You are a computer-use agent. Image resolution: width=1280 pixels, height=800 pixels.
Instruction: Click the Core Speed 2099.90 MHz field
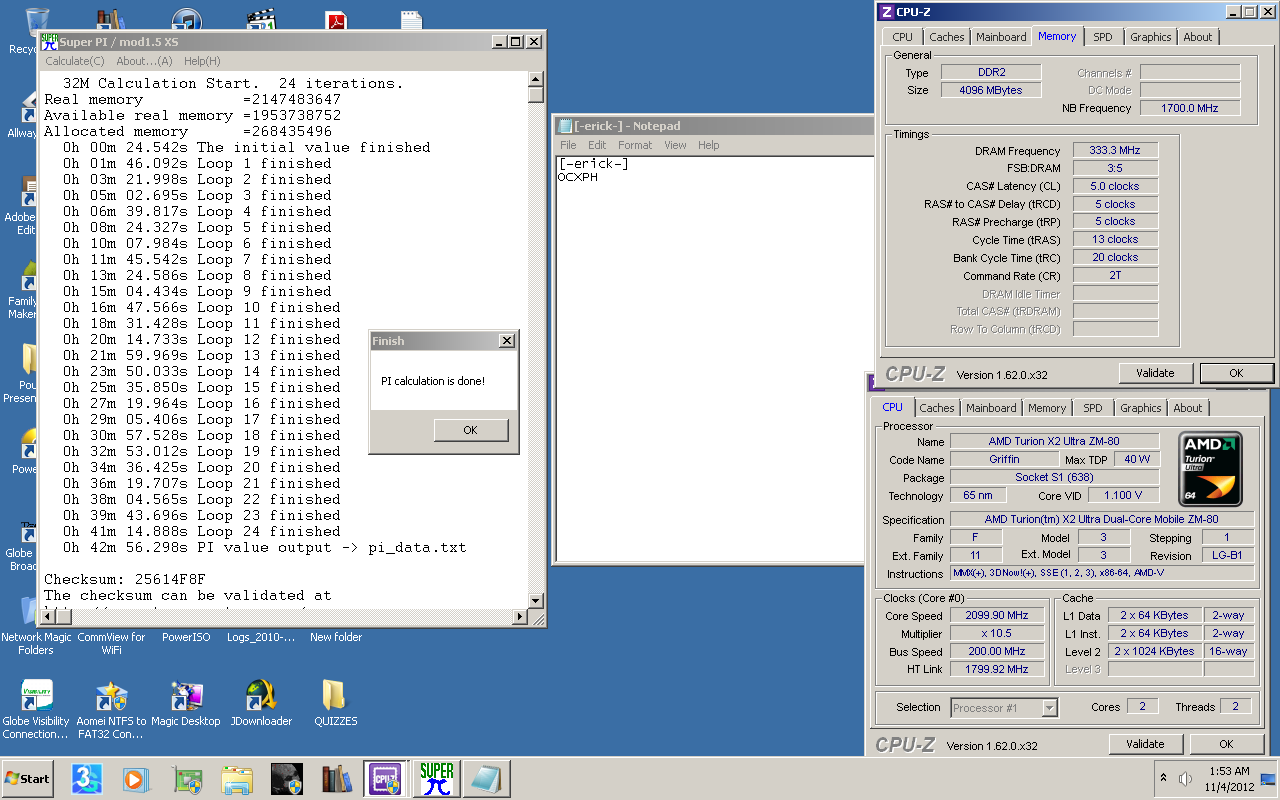(x=997, y=616)
